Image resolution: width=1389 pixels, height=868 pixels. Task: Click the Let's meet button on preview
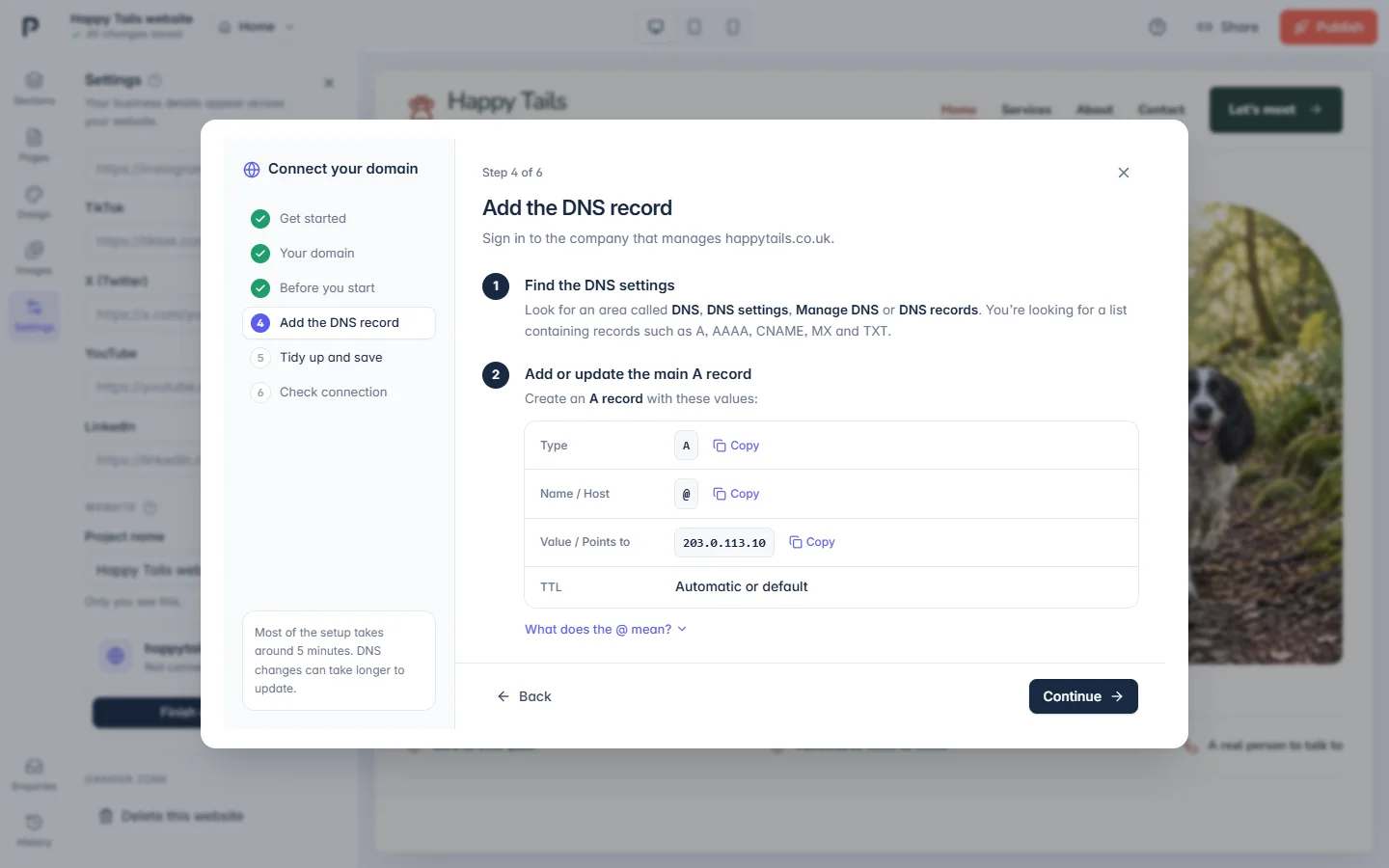click(1276, 110)
